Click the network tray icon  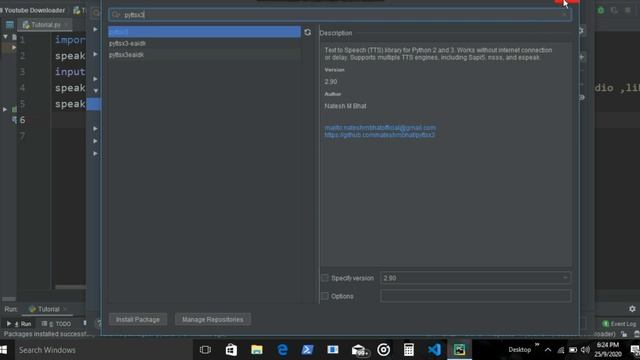coord(561,350)
